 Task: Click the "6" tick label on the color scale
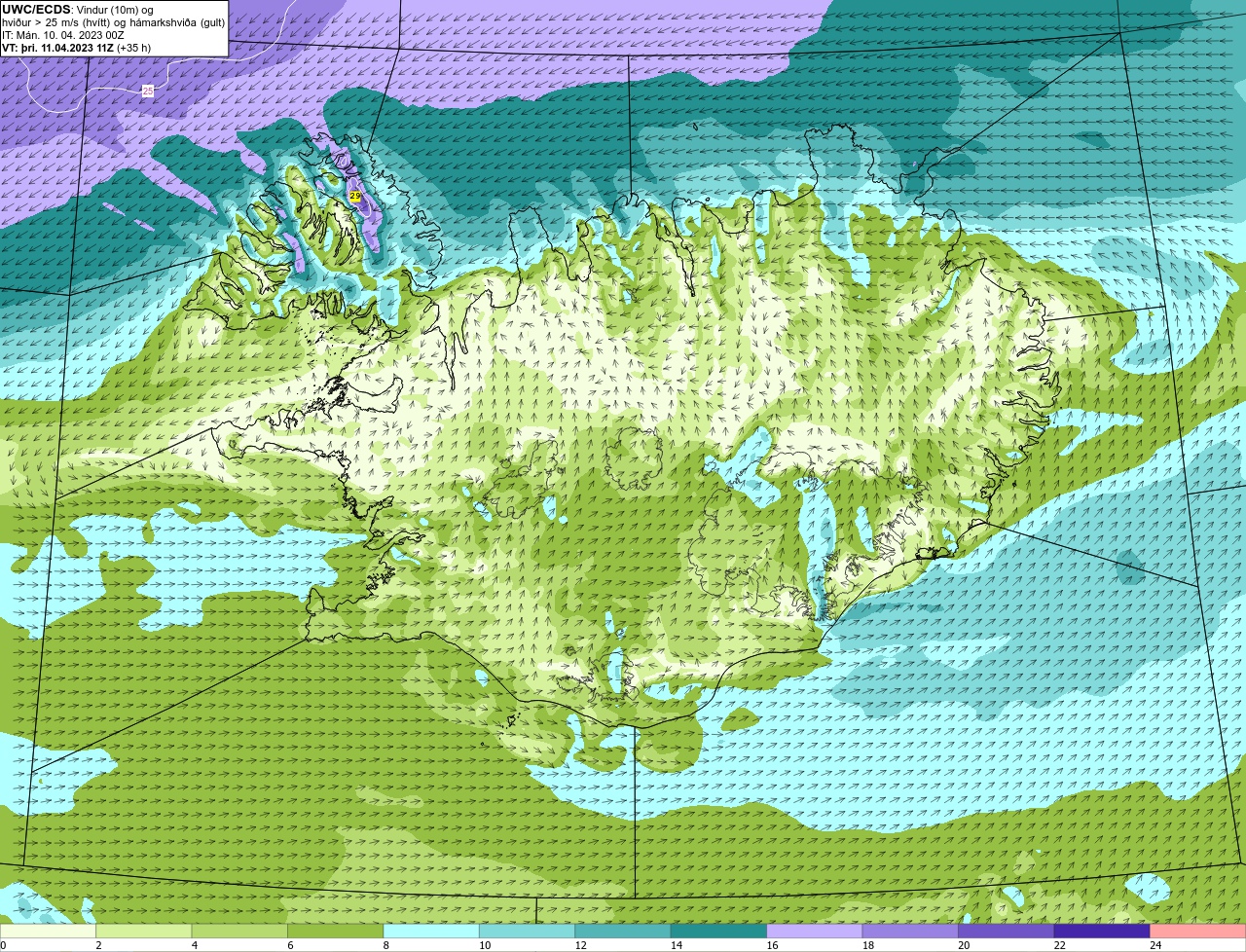point(290,945)
